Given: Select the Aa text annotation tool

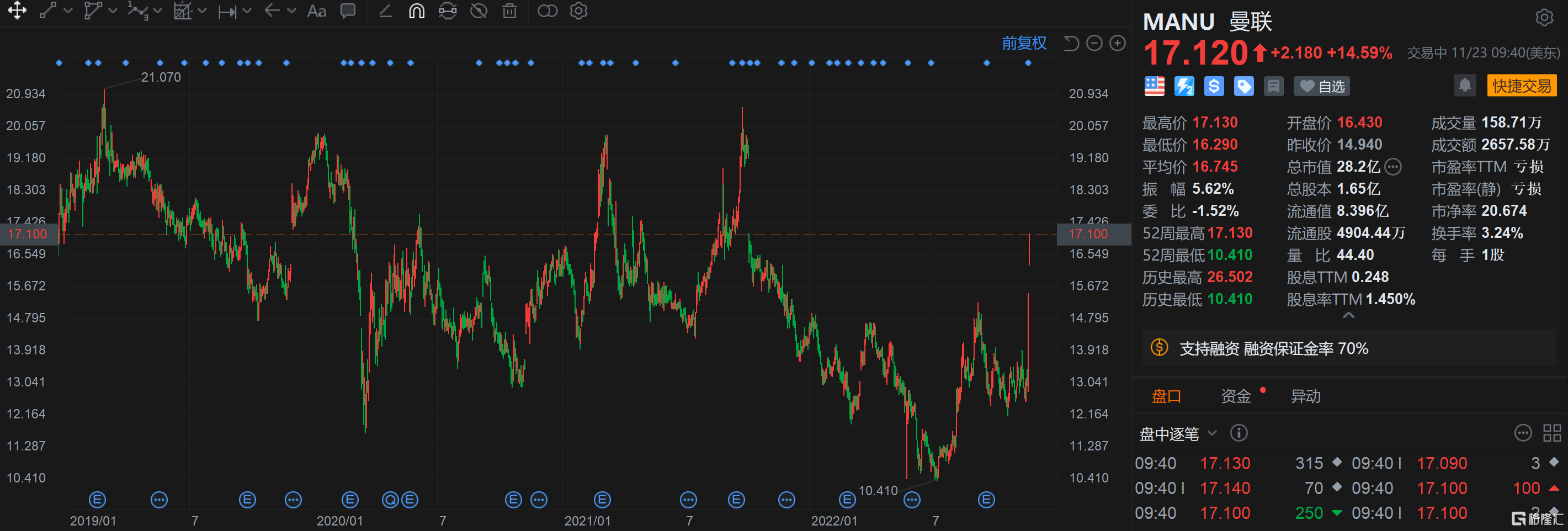Looking at the screenshot, I should click(x=316, y=11).
